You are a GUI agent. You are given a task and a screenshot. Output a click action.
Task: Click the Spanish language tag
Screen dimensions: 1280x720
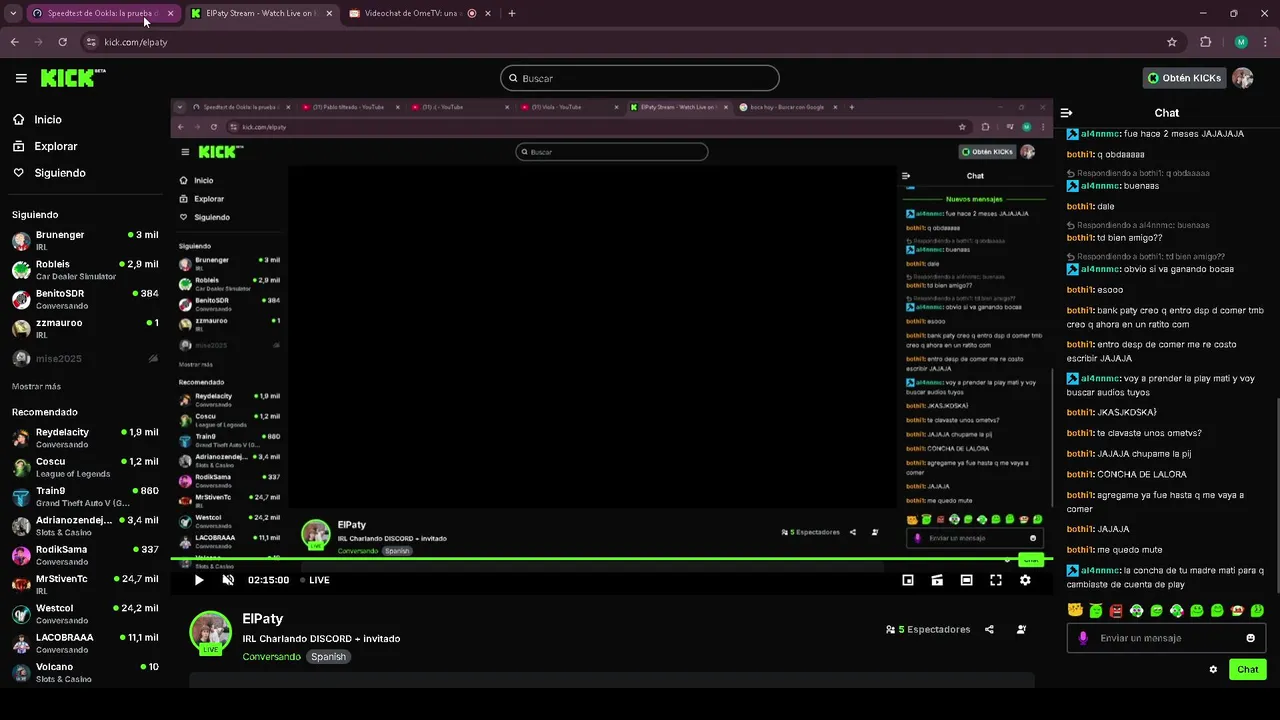(328, 657)
